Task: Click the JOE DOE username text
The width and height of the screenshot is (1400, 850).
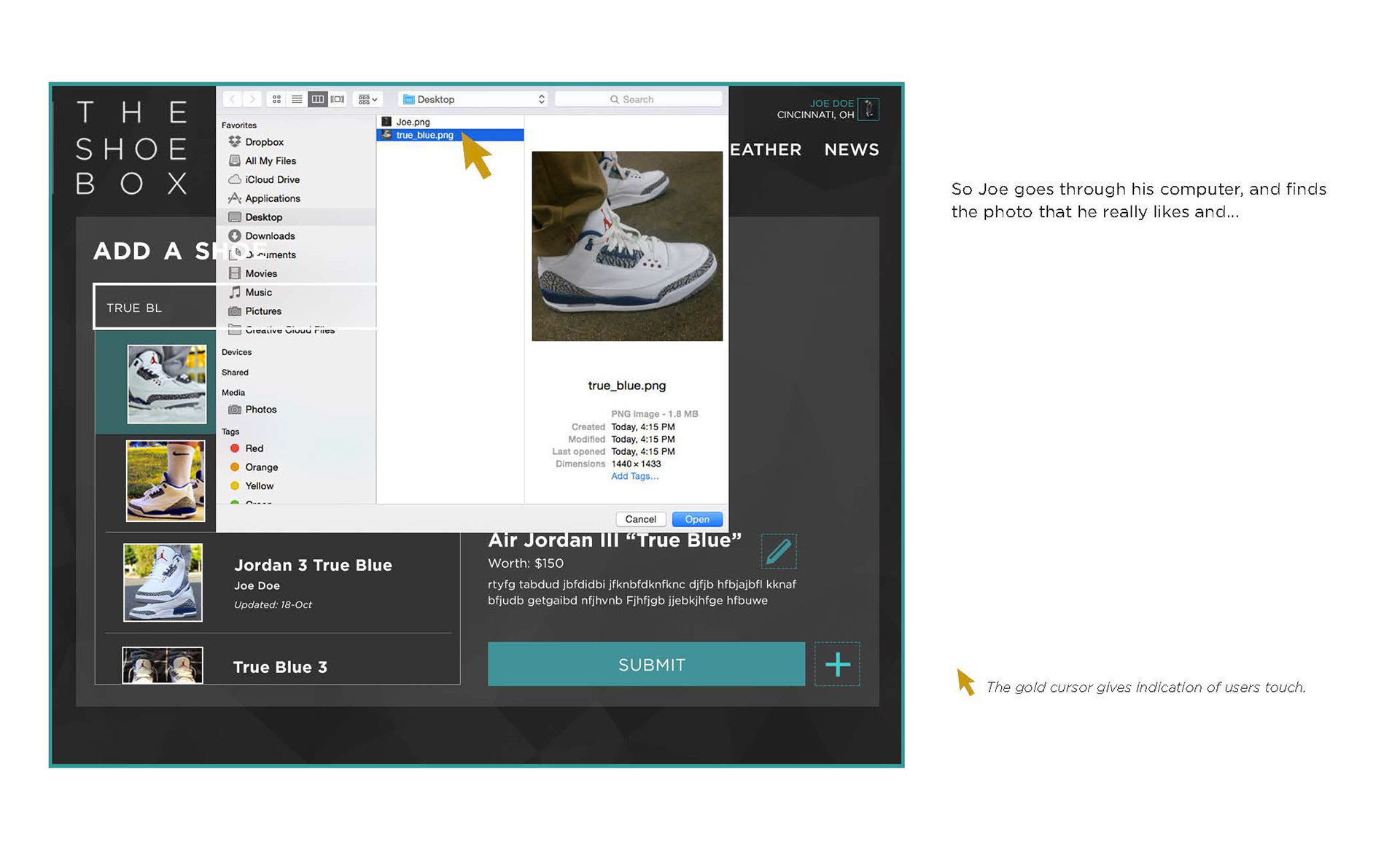Action: coord(831,104)
